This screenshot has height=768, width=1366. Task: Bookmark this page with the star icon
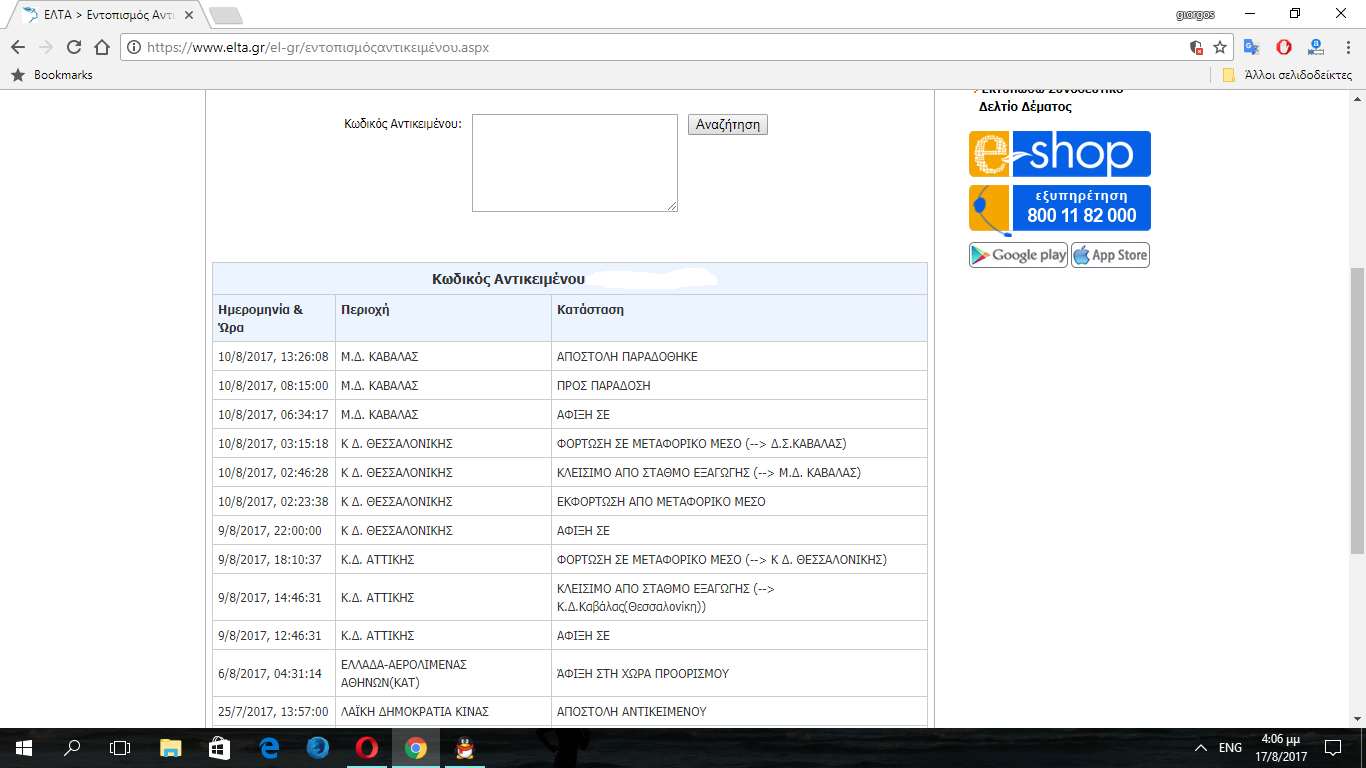click(x=1220, y=47)
